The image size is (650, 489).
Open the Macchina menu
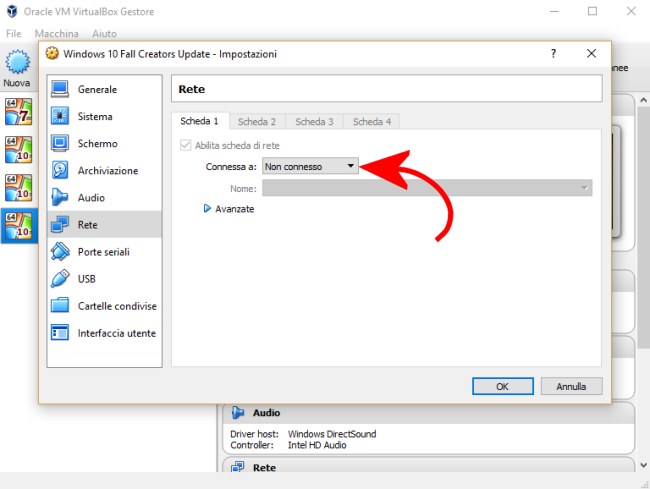pos(56,34)
